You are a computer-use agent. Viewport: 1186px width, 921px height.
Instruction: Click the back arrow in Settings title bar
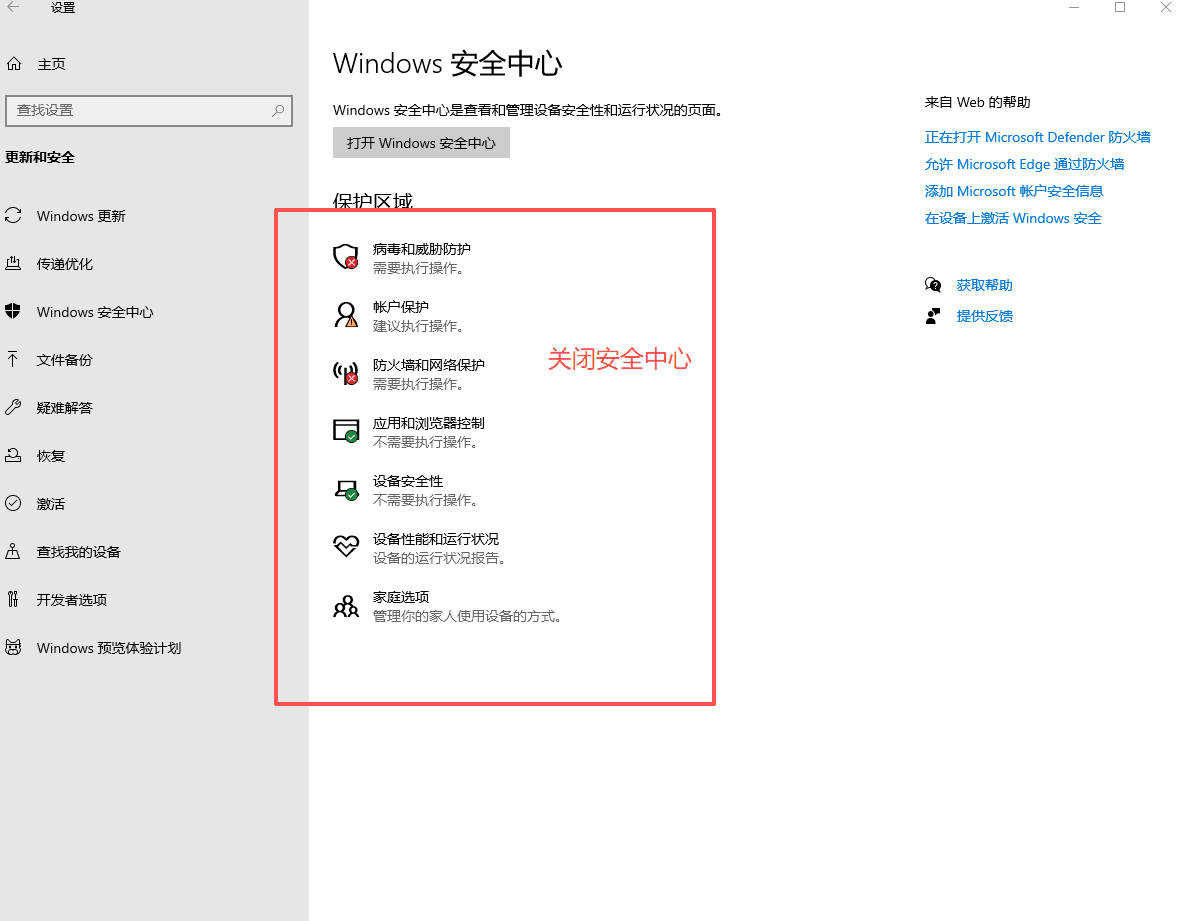click(14, 7)
